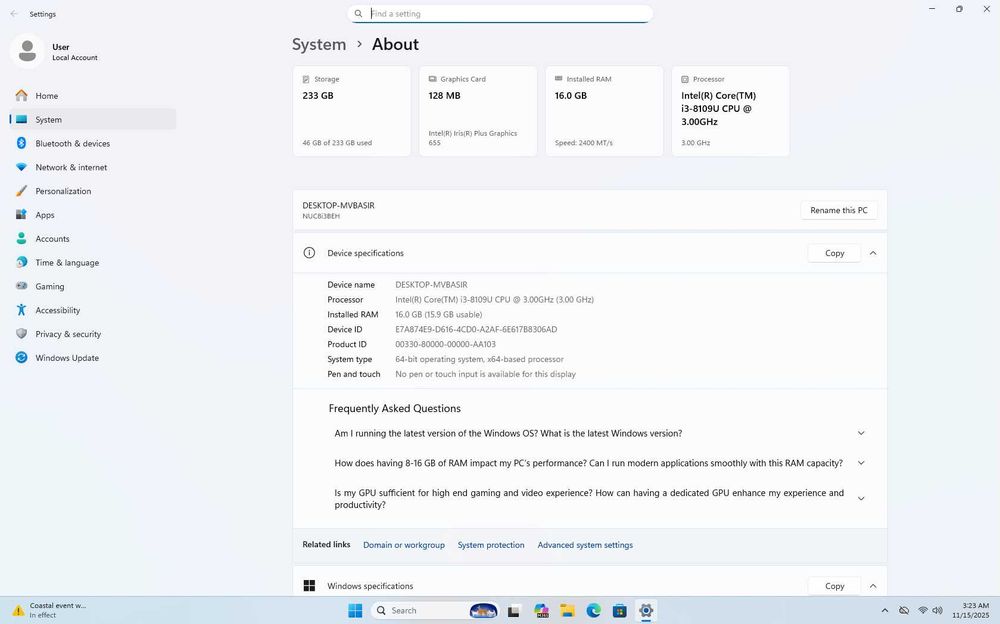Open File Explorer from the taskbar
Screen dimensions: 1000x624
(567, 611)
